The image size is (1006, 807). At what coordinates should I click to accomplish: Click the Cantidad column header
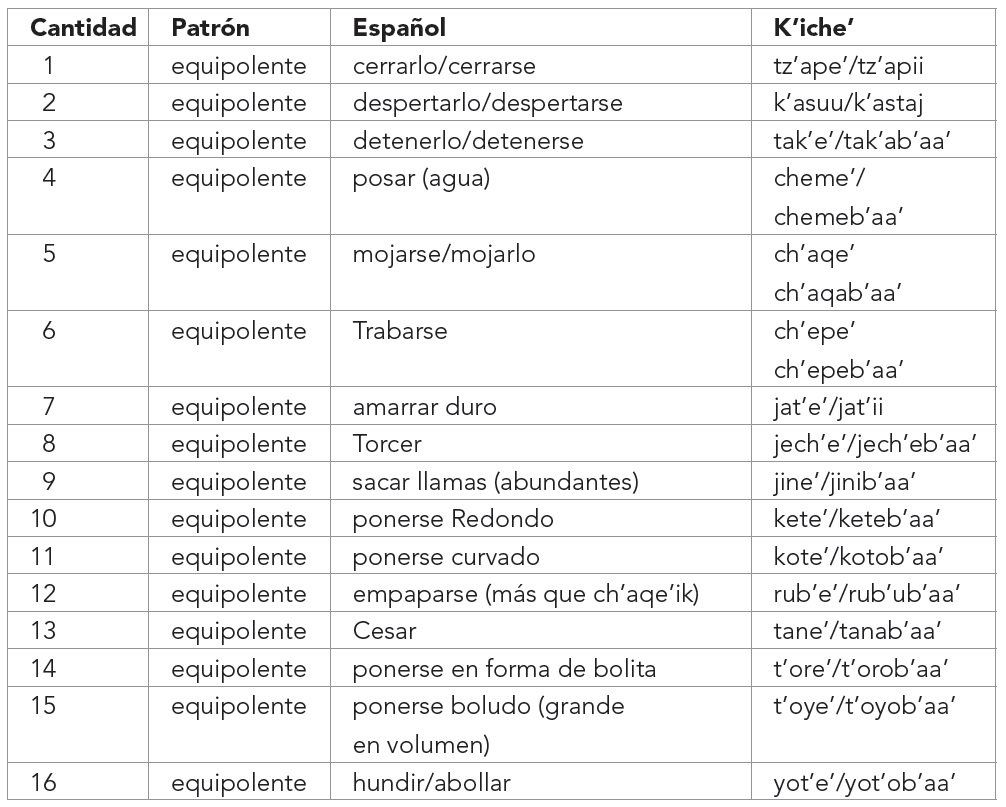[82, 28]
